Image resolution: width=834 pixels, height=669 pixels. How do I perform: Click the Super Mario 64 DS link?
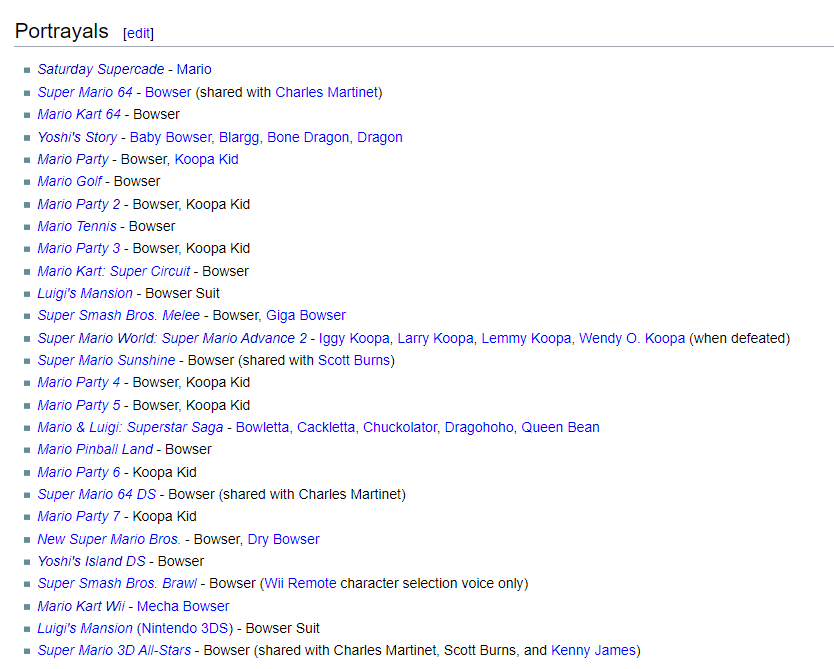point(97,495)
